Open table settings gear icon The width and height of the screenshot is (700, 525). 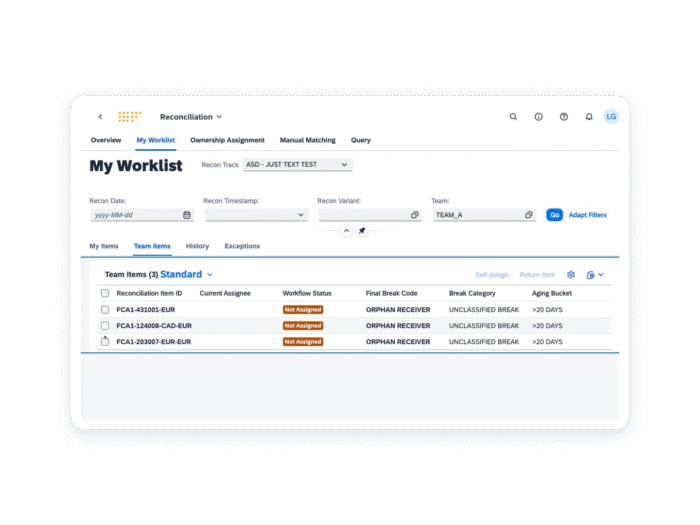(571, 275)
